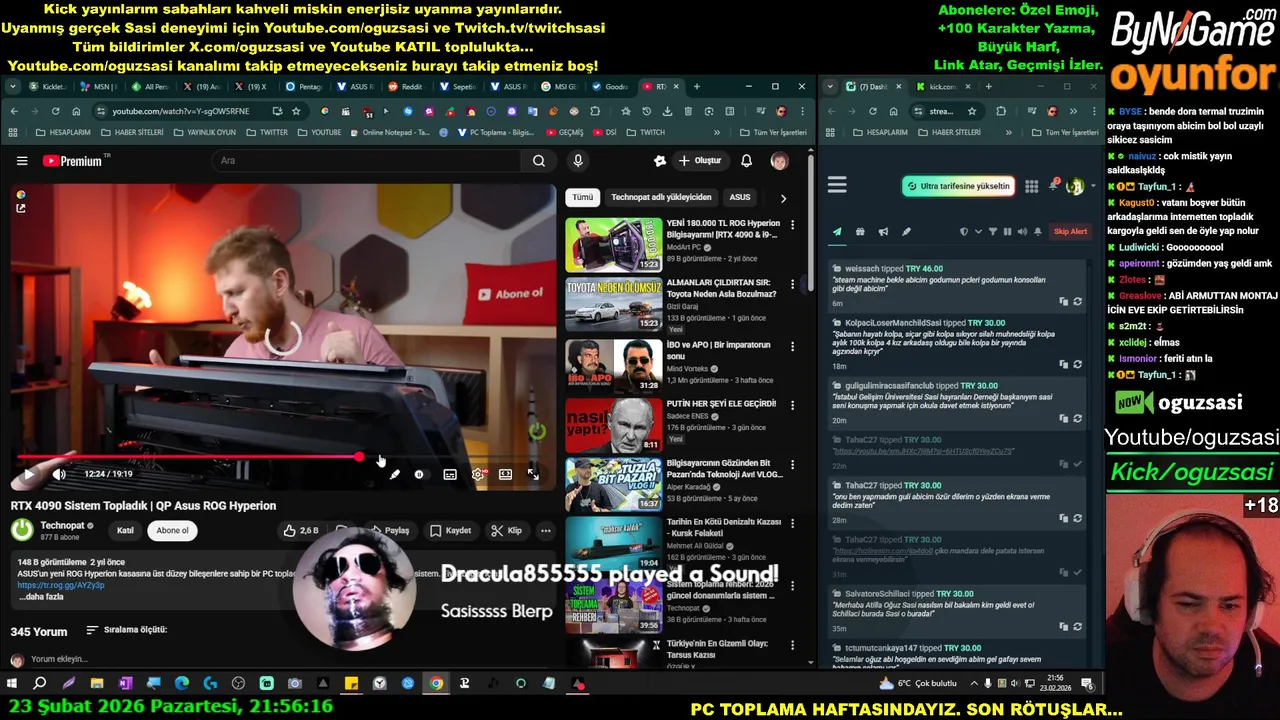
Task: Click the Skip Alert button
Action: click(1070, 231)
